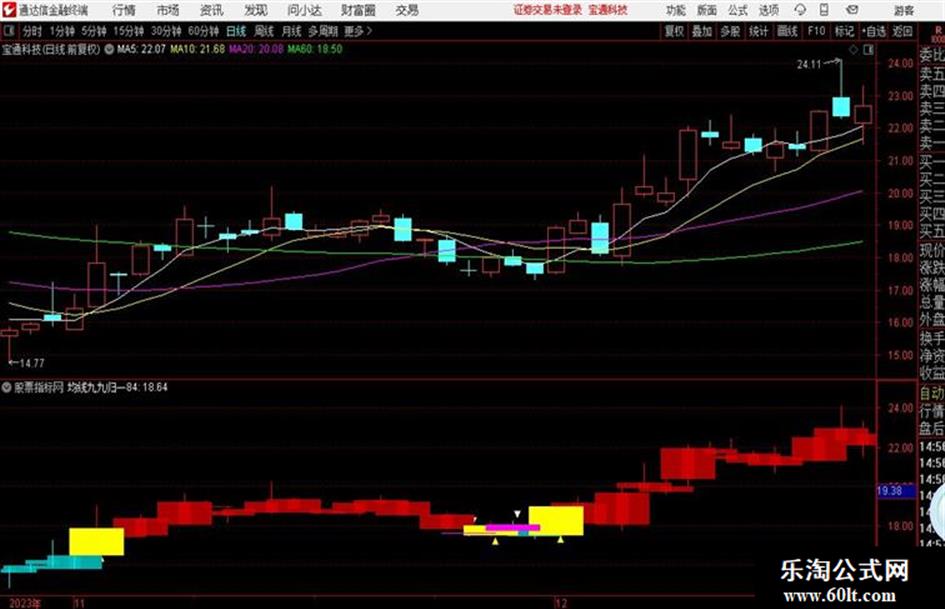Open the 财富圈 menu
The width and height of the screenshot is (945, 609).
[x=358, y=10]
